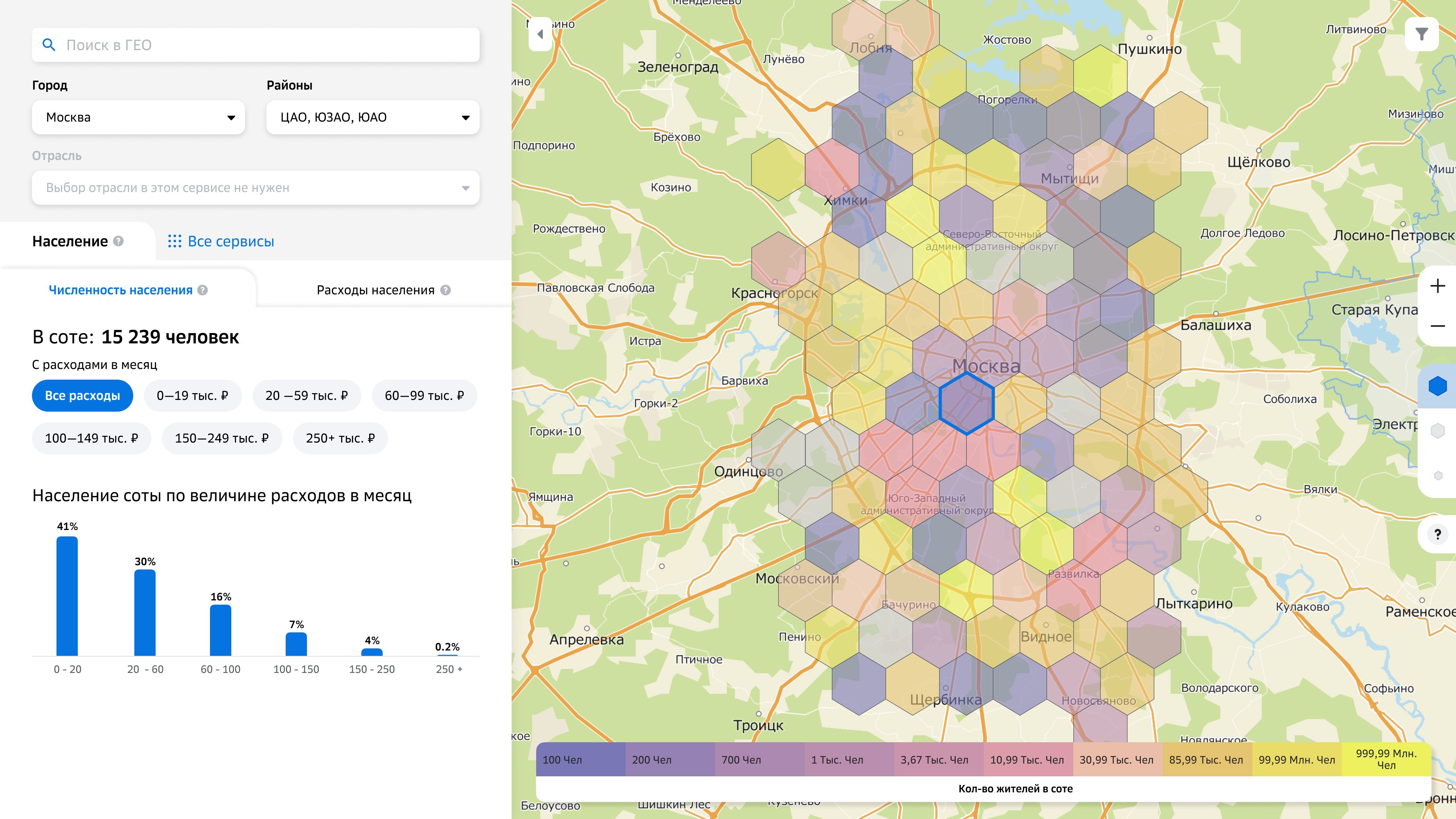Expand the Отрасль selection dropdown
This screenshot has width=1456, height=819.
tap(255, 188)
